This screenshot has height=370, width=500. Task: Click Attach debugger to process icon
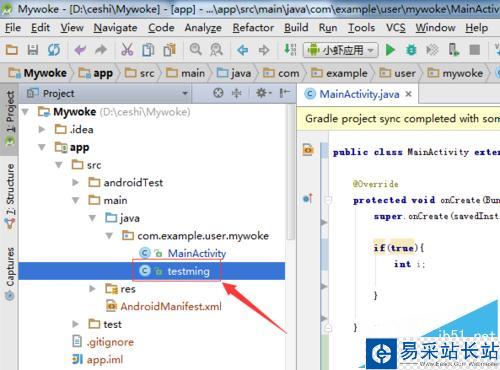(x=453, y=50)
